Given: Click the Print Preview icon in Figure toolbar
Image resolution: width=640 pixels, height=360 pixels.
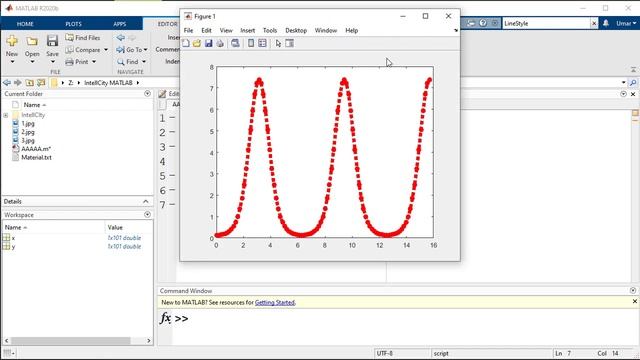Looking at the screenshot, I should point(235,43).
